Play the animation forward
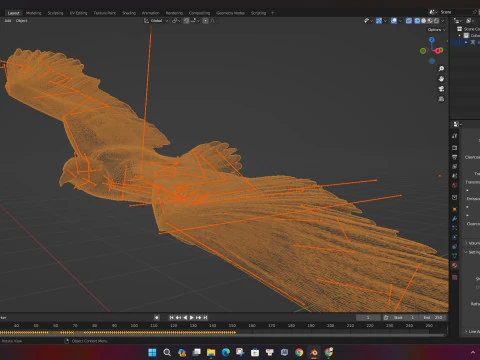Viewport: 480px width, 360px height. [x=192, y=318]
